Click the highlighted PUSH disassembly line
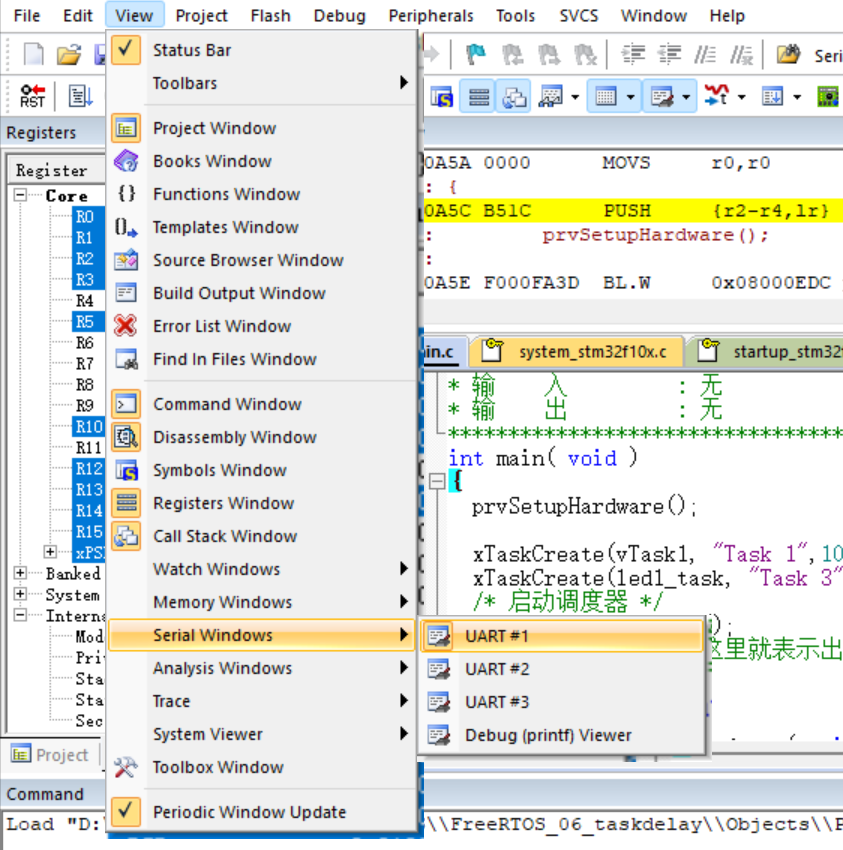The image size is (843, 850). point(632,210)
